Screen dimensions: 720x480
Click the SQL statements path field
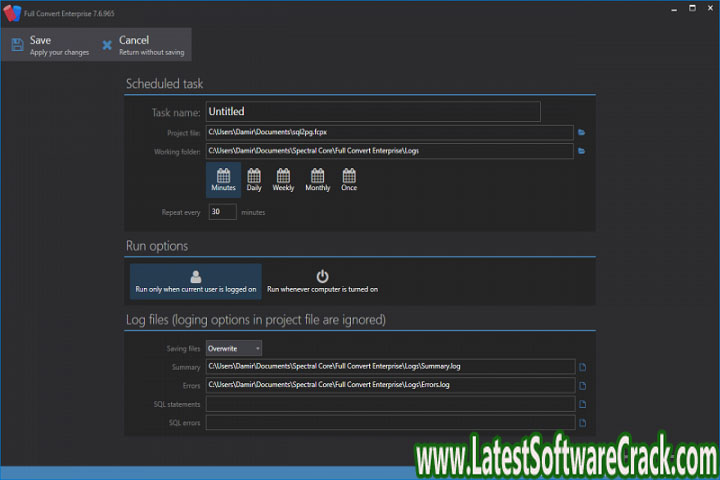pyautogui.click(x=390, y=405)
